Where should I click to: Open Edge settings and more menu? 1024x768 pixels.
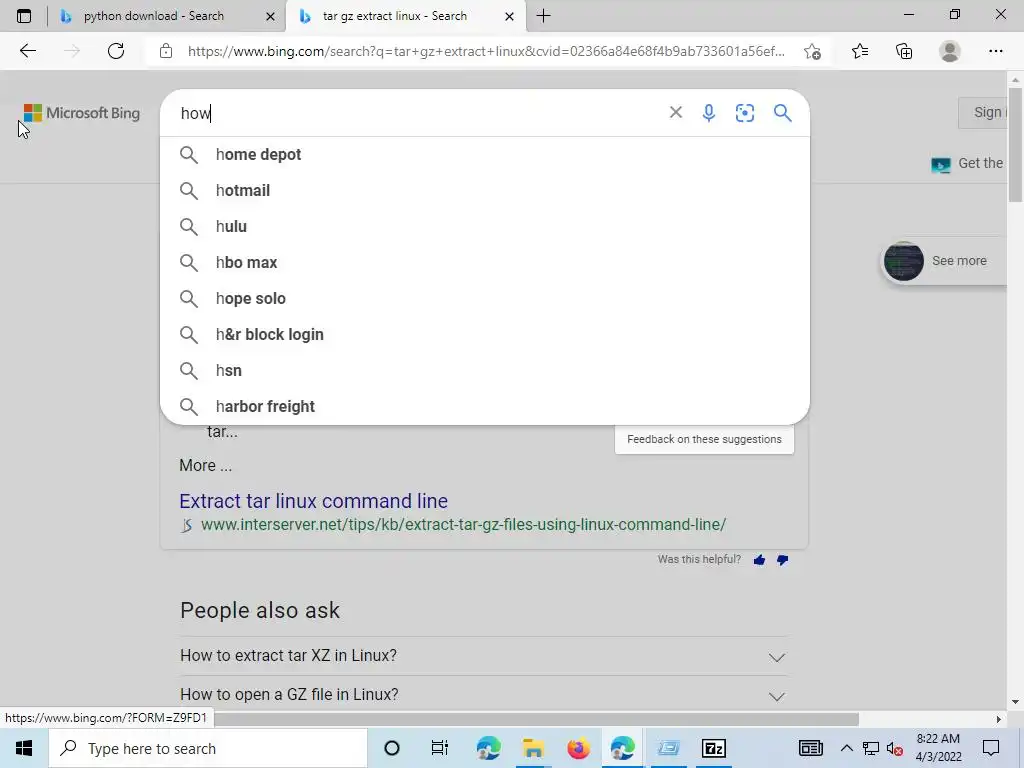(x=995, y=51)
